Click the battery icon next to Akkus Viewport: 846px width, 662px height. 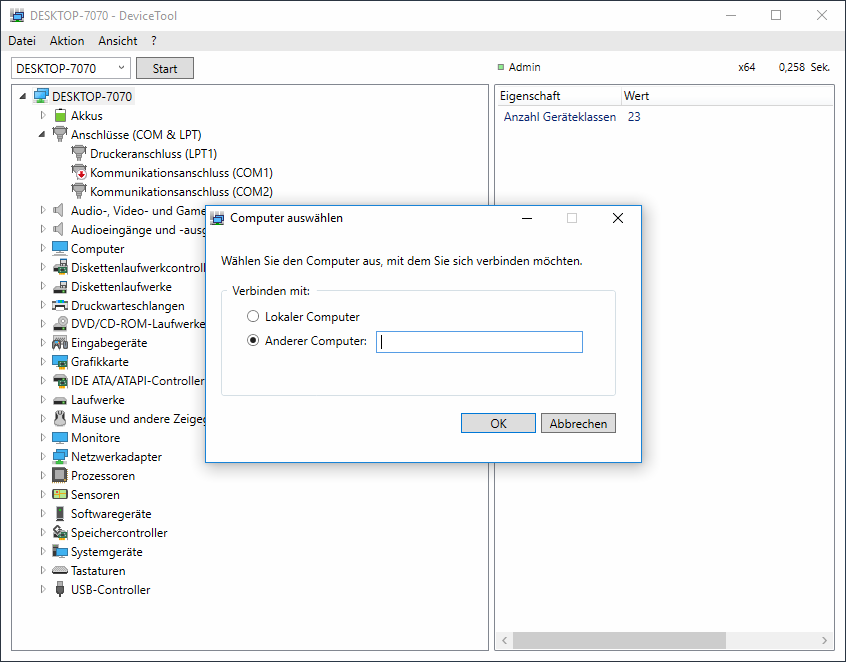(60, 116)
